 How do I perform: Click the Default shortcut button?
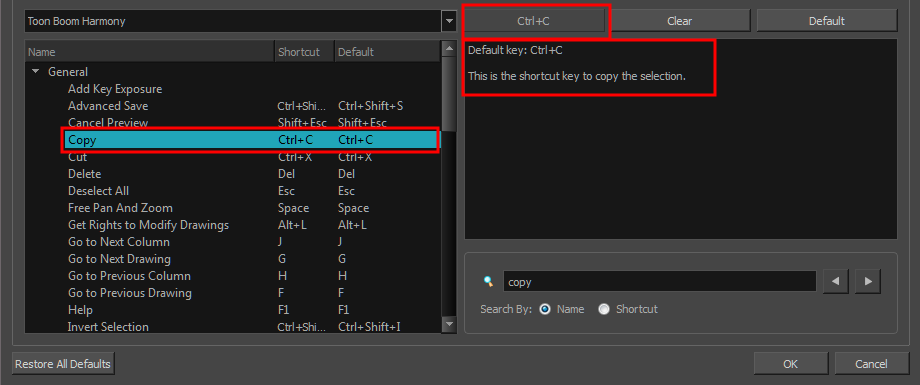coord(827,21)
